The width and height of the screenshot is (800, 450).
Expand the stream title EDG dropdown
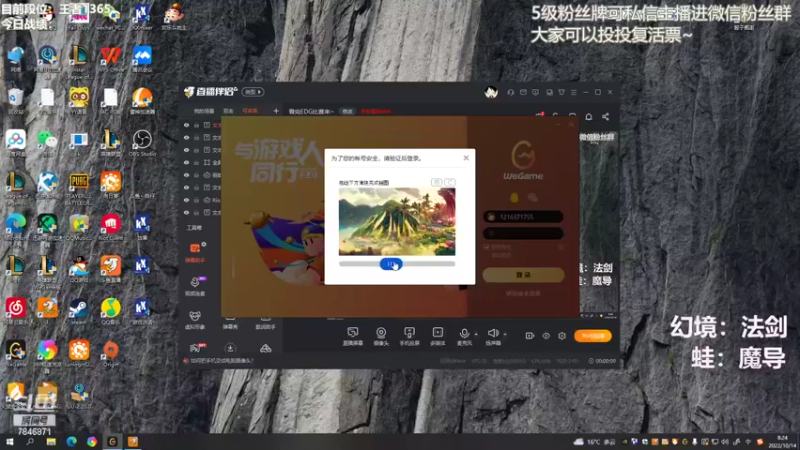311,111
